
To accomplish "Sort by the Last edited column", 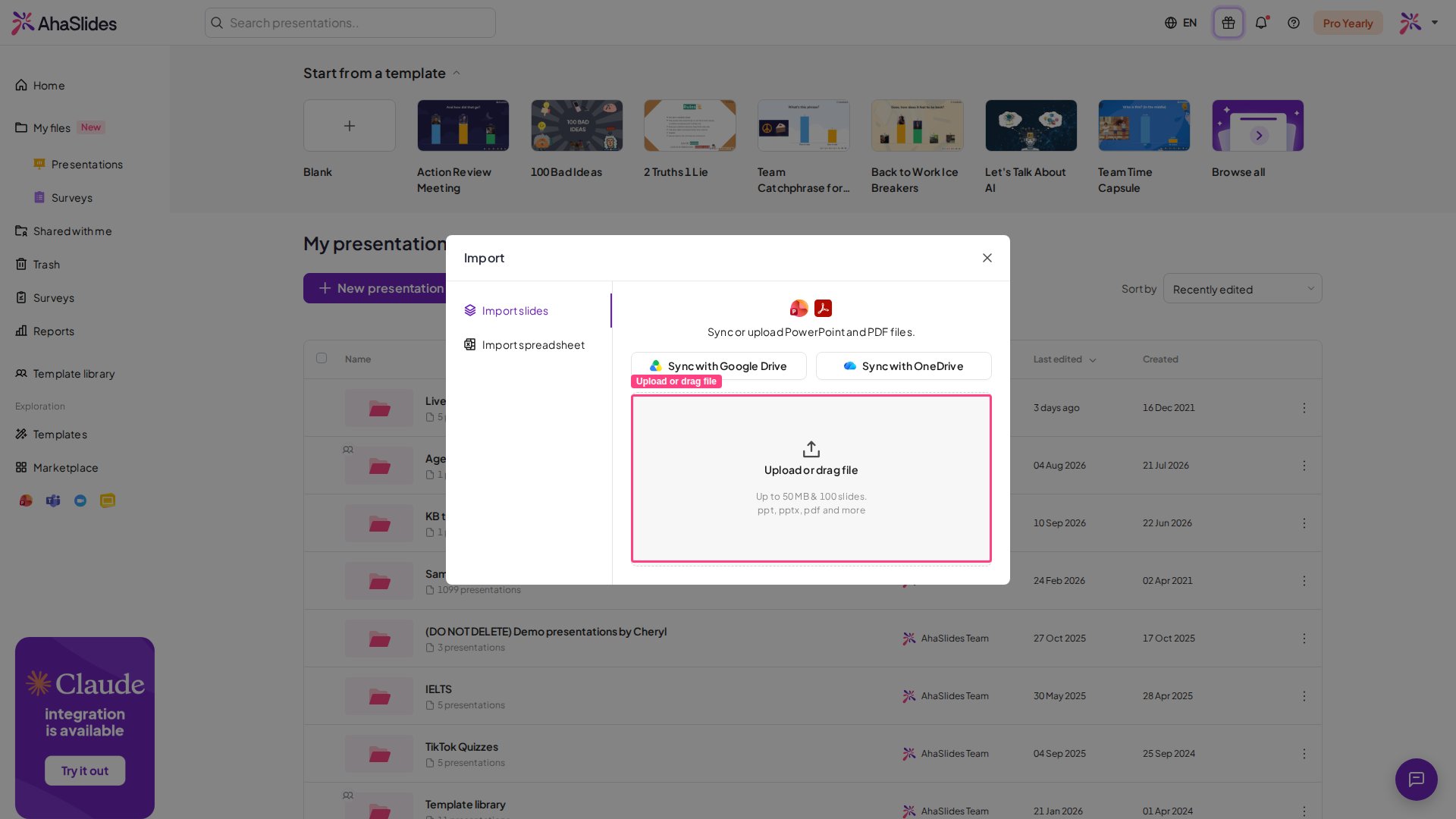I will coord(1064,359).
